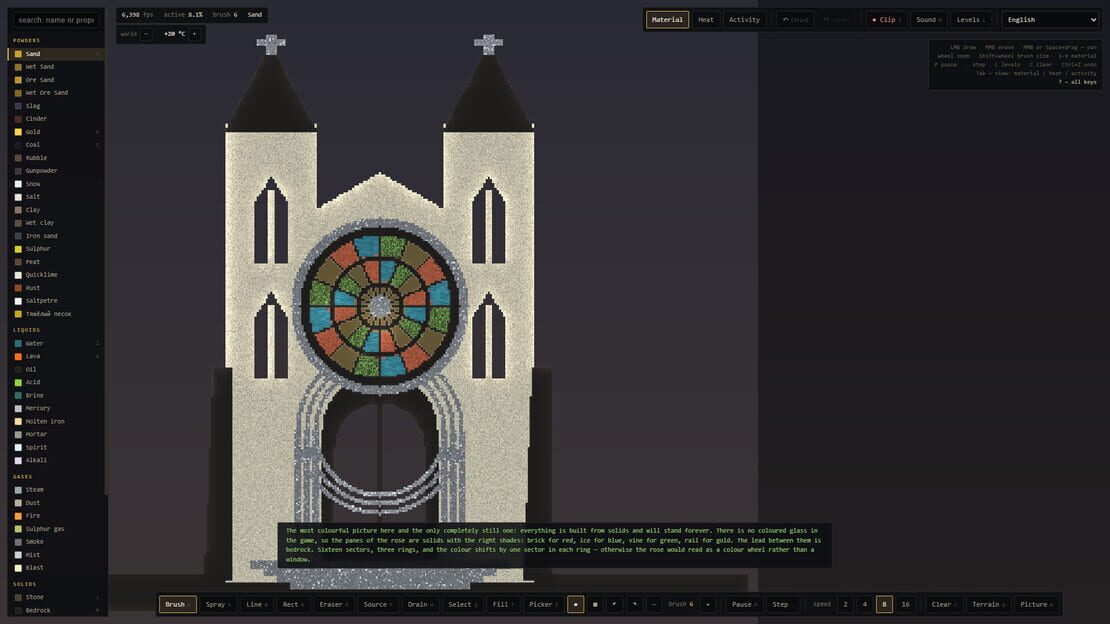Choose Rubble material
This screenshot has width=1110, height=624.
[55, 158]
